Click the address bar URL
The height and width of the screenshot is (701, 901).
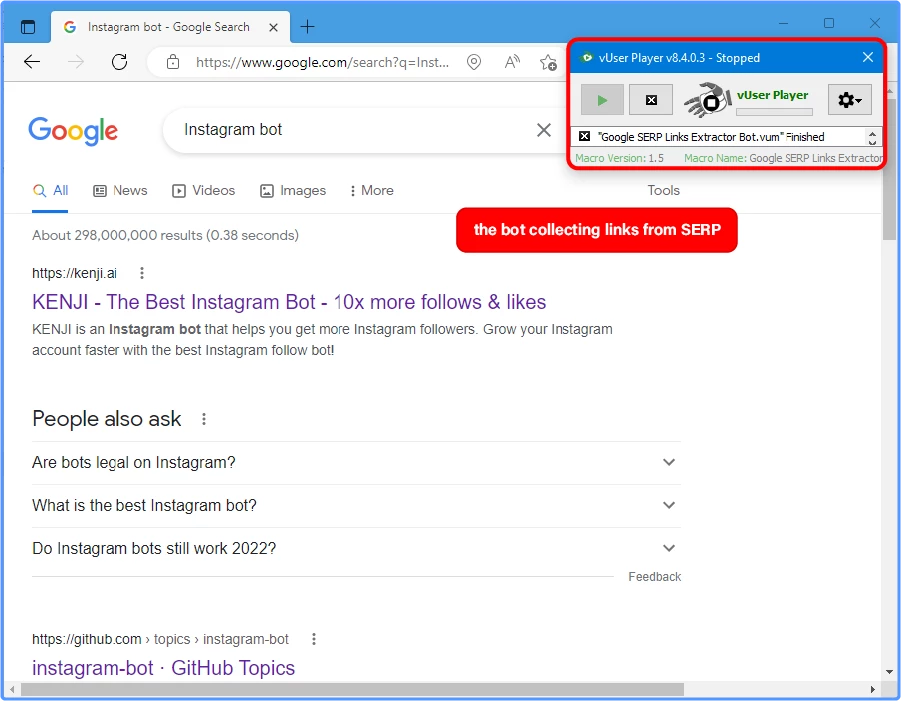pos(322,62)
